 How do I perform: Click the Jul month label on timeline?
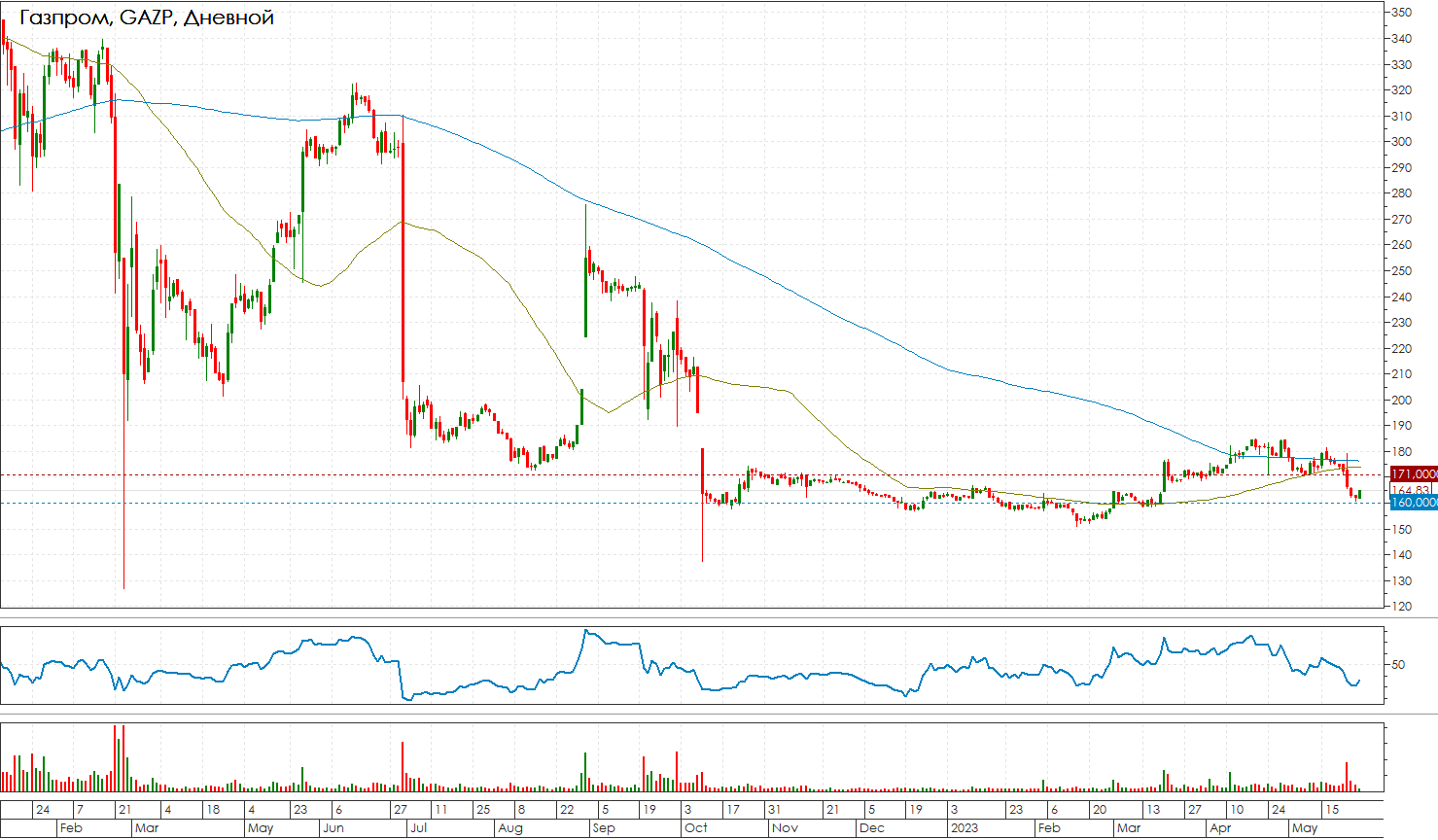point(419,828)
